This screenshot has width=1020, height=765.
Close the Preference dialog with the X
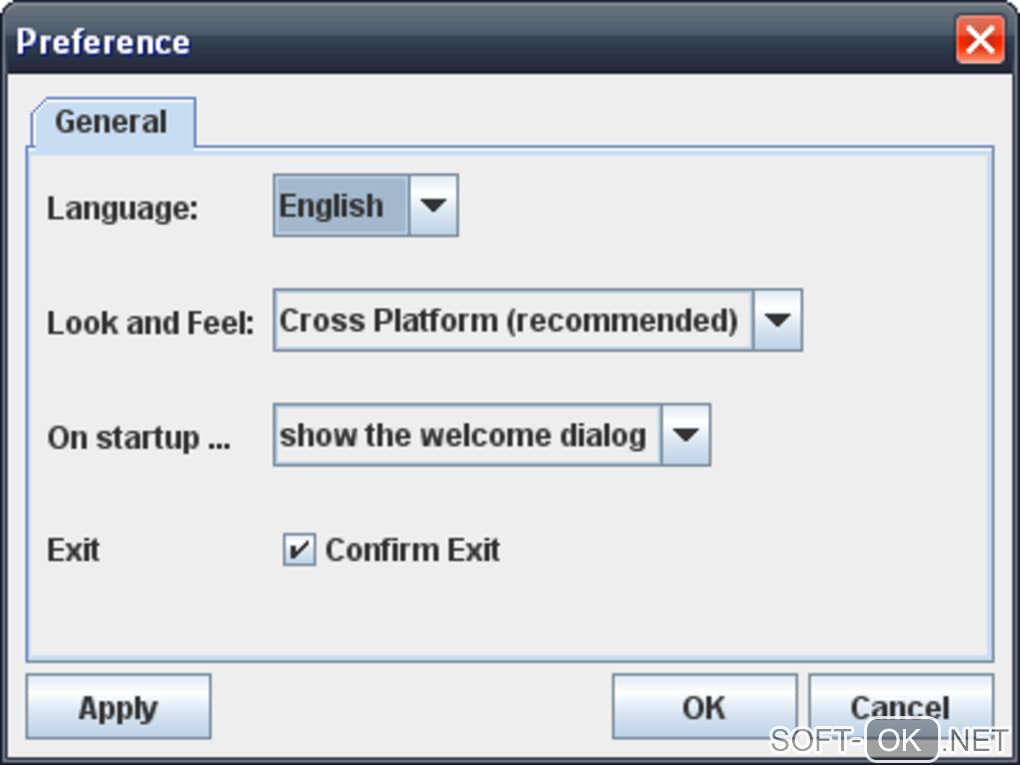[979, 41]
